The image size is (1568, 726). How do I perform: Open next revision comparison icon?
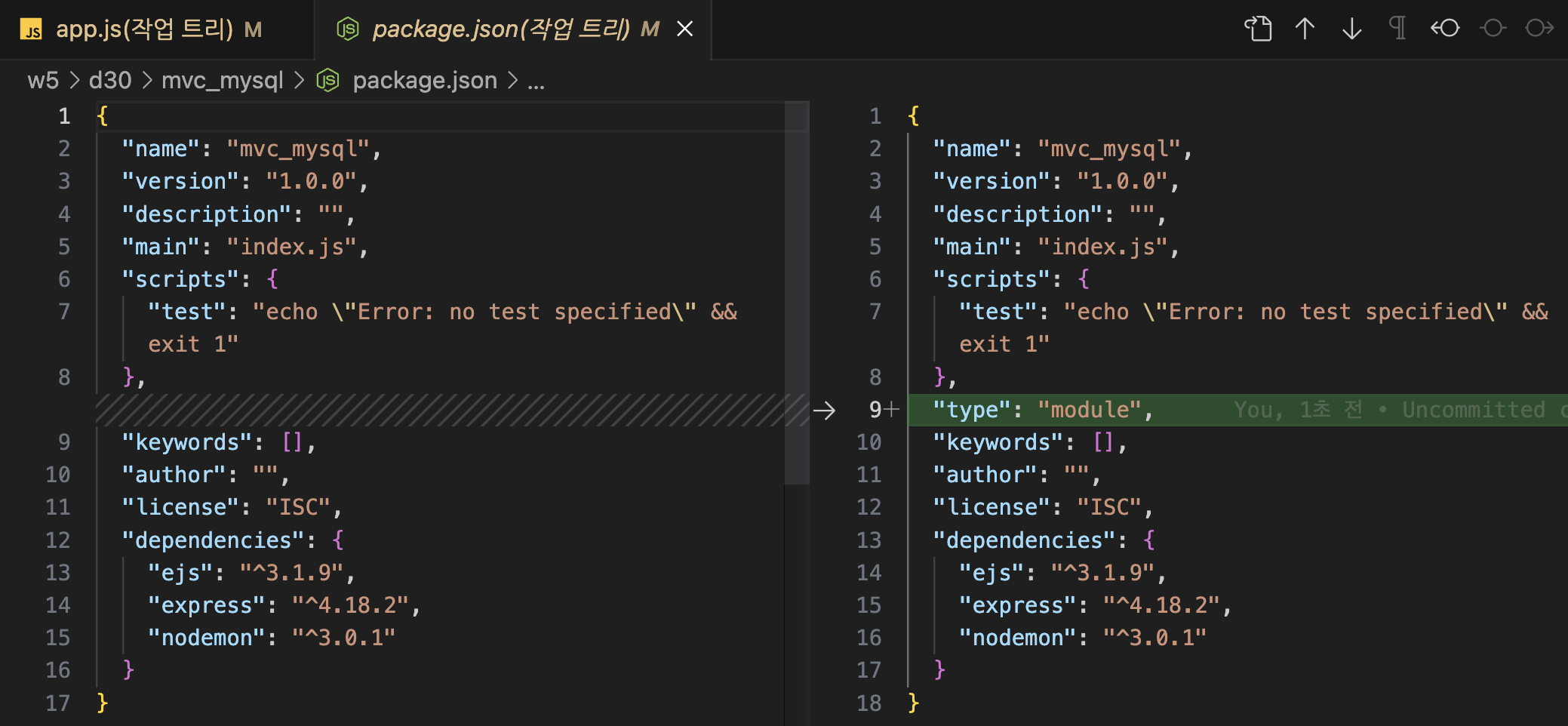1539,29
